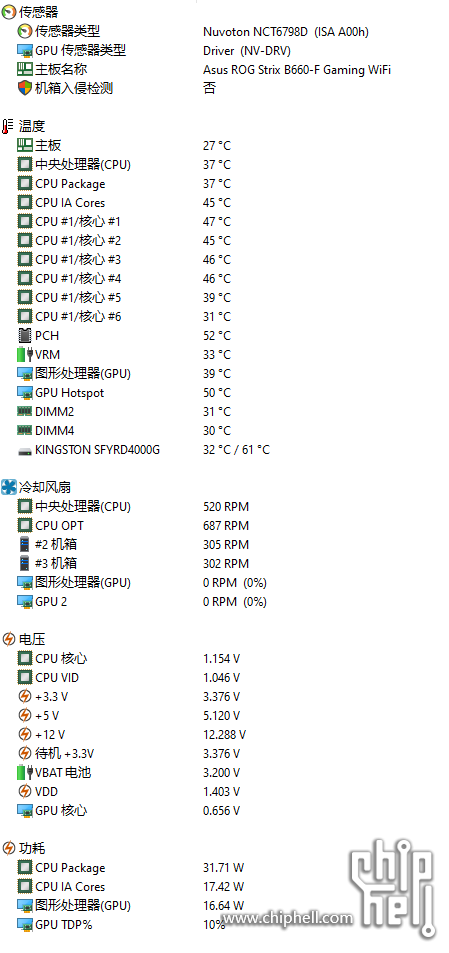Click the CPU 核心 voltage label
The width and height of the screenshot is (449, 953).
(61, 658)
